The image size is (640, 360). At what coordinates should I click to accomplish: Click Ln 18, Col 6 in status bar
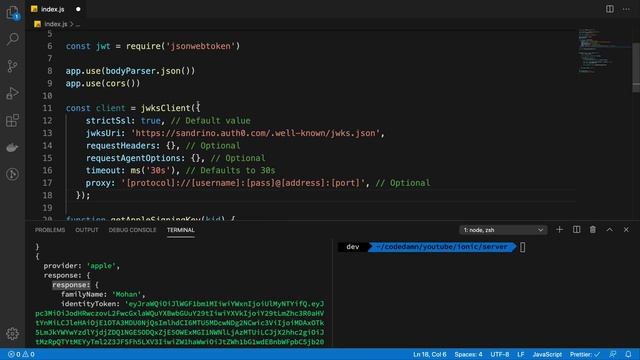click(429, 354)
